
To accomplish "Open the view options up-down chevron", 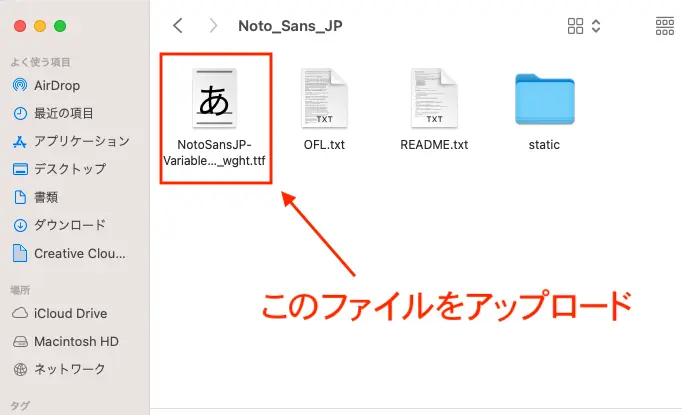I will [x=596, y=26].
